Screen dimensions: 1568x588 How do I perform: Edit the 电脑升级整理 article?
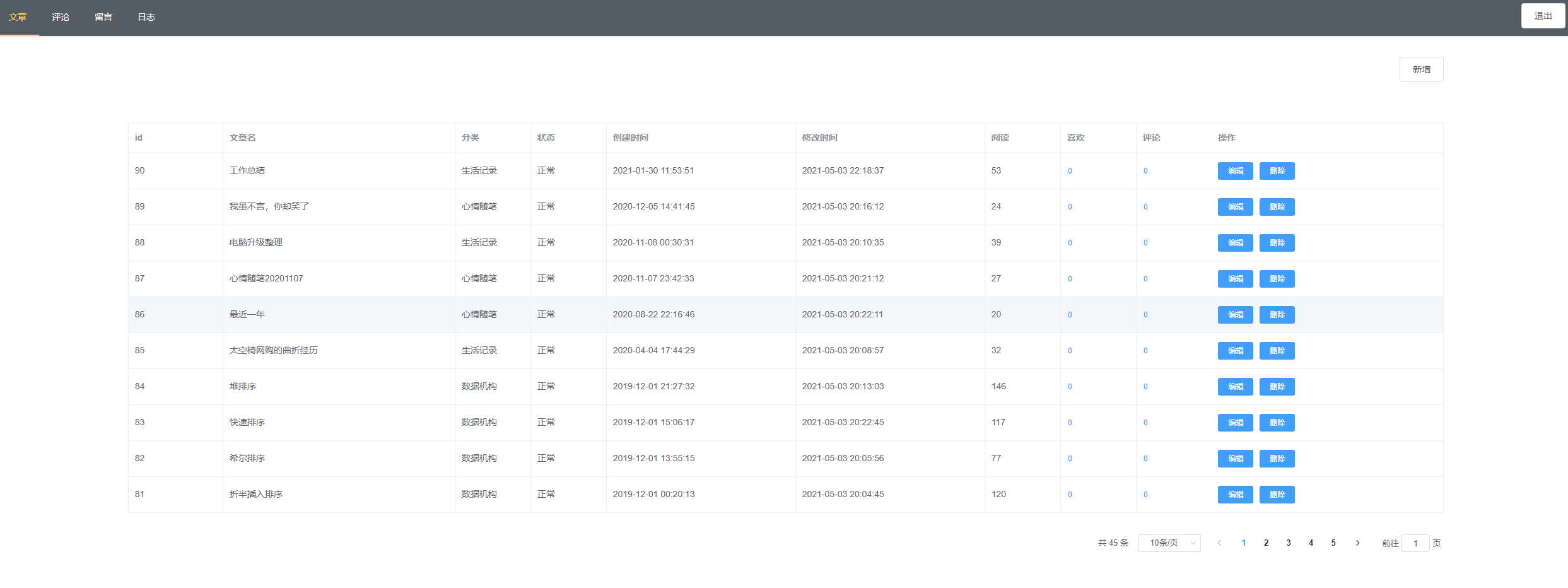[x=1235, y=243]
